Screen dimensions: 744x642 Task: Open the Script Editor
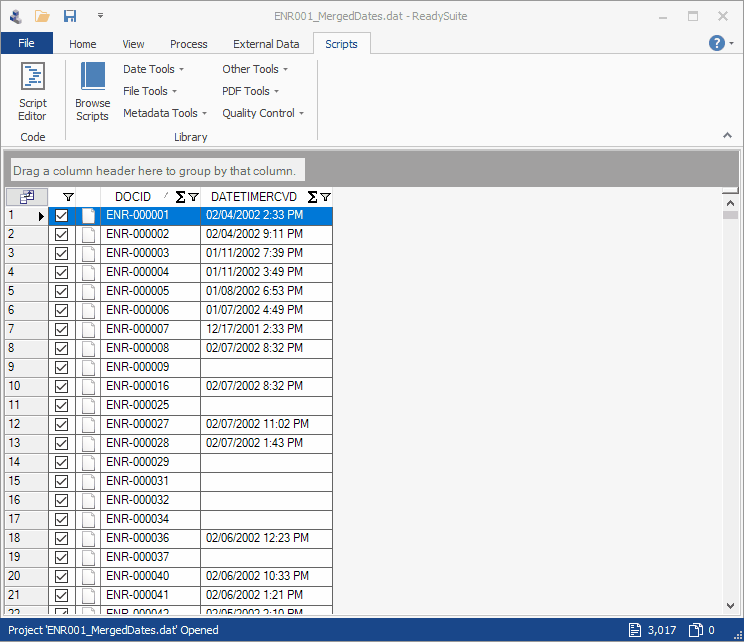coord(33,90)
